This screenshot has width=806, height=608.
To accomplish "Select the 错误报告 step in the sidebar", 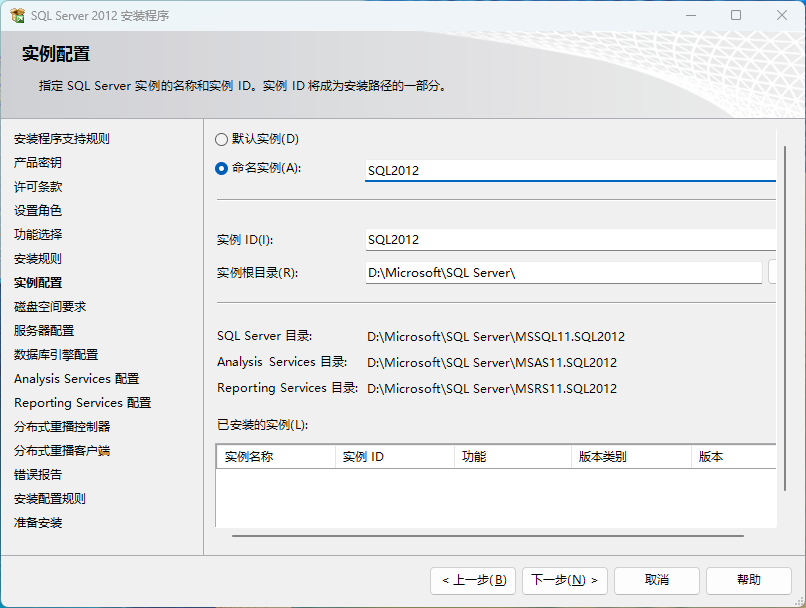I will click(38, 475).
